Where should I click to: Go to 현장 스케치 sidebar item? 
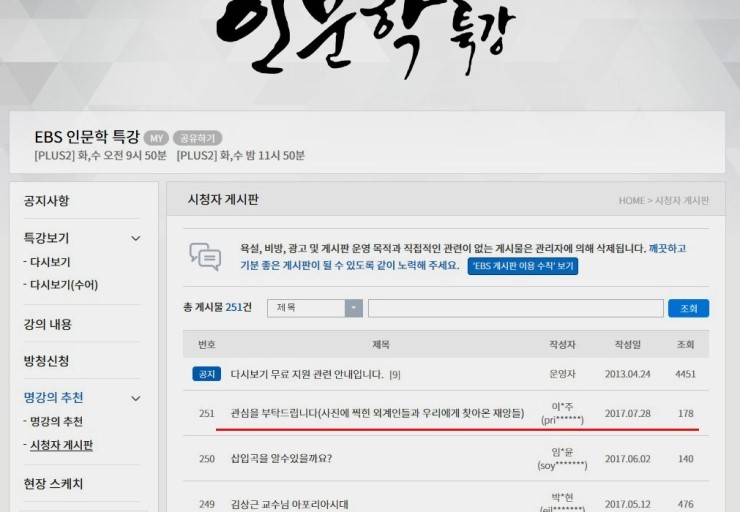[x=53, y=484]
